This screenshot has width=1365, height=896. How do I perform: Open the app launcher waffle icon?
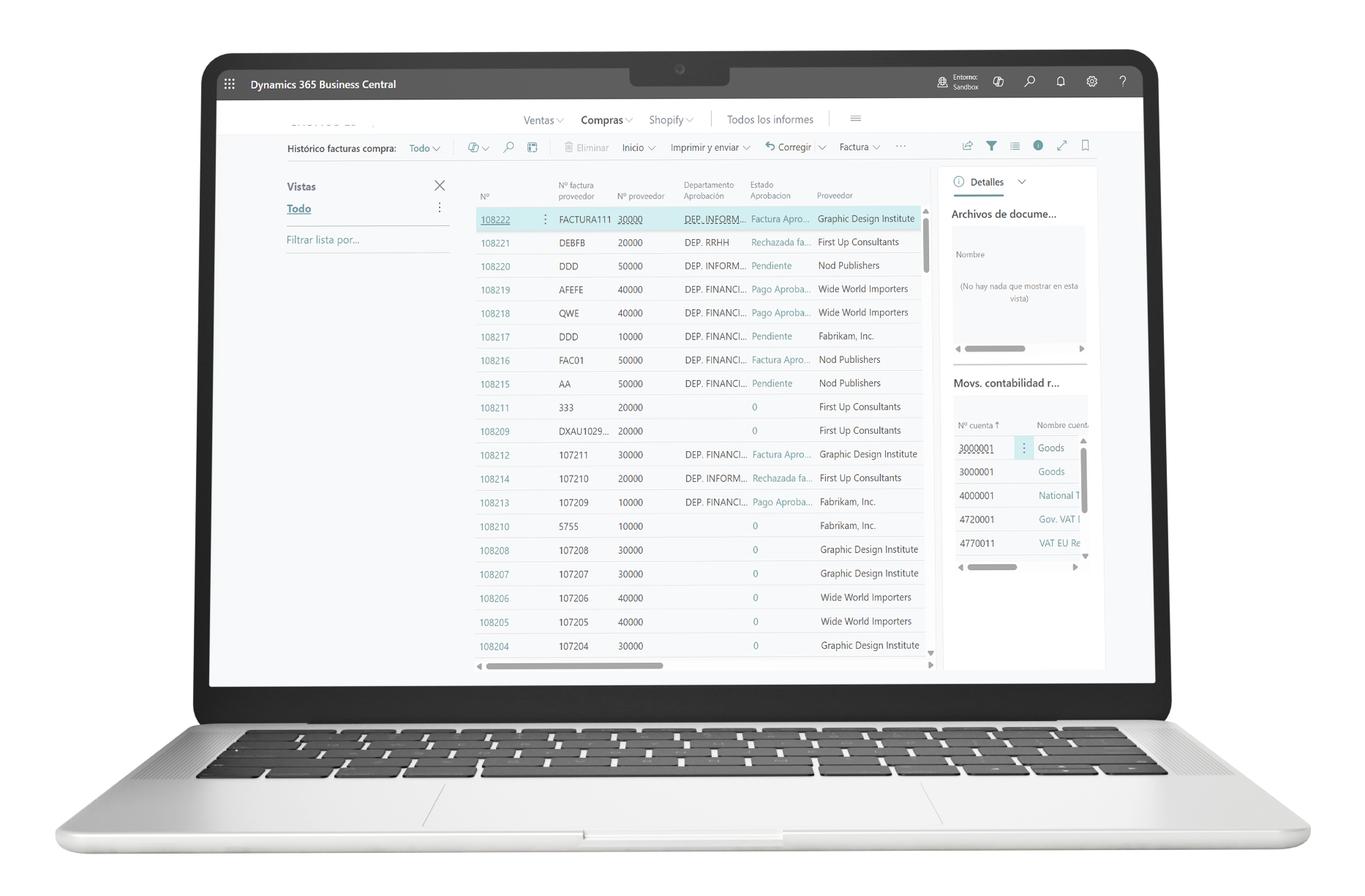point(230,84)
